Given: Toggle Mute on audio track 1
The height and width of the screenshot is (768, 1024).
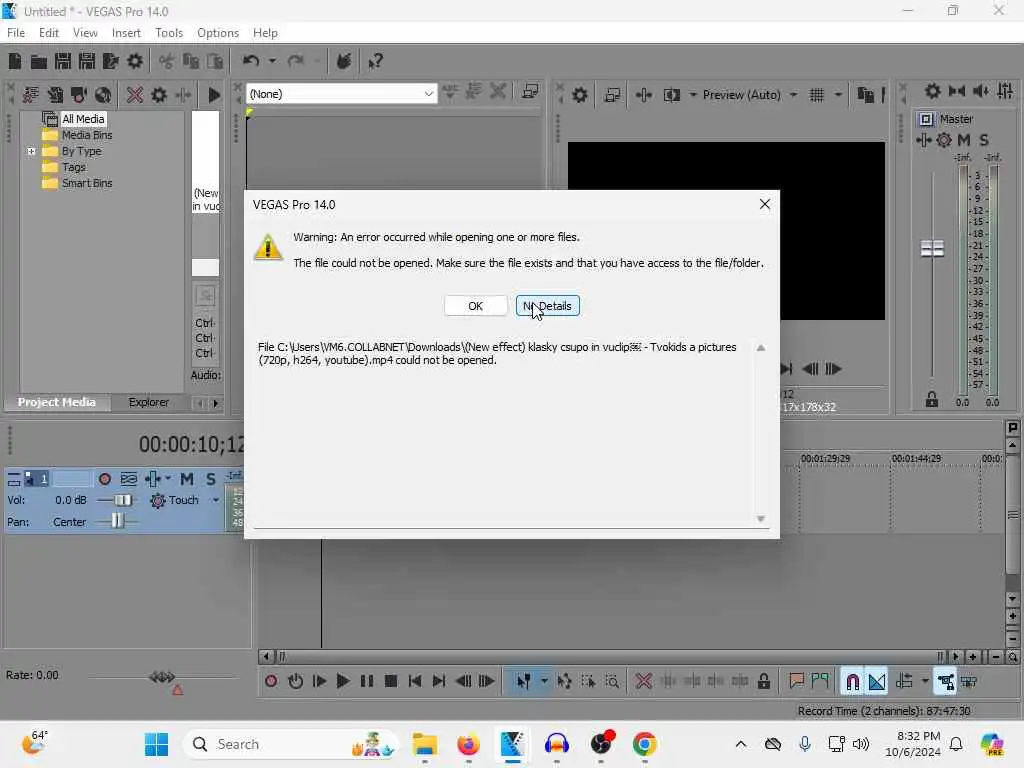Looking at the screenshot, I should click(x=187, y=479).
